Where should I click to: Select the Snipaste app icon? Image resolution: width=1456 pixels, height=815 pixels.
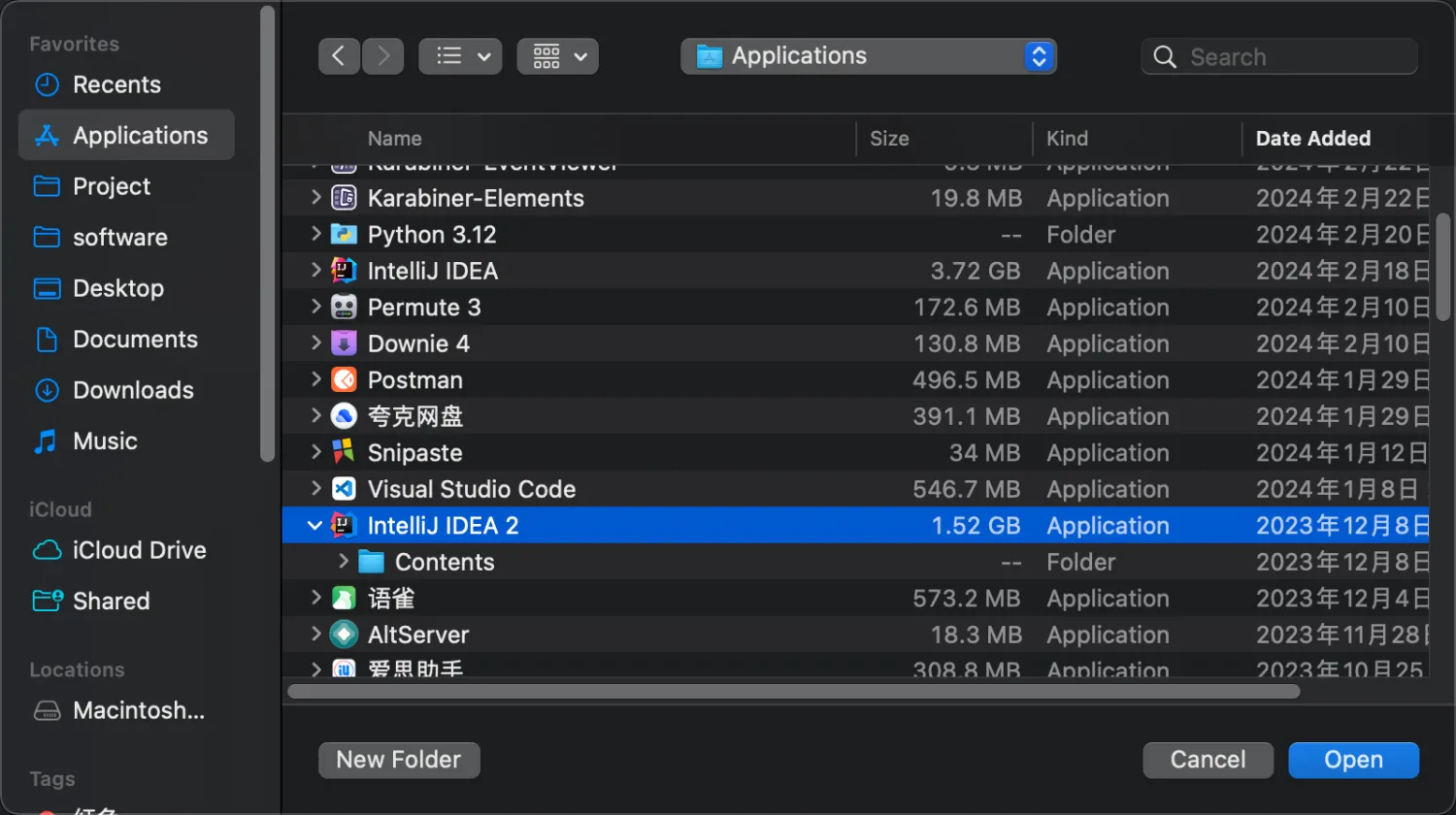pyautogui.click(x=344, y=452)
